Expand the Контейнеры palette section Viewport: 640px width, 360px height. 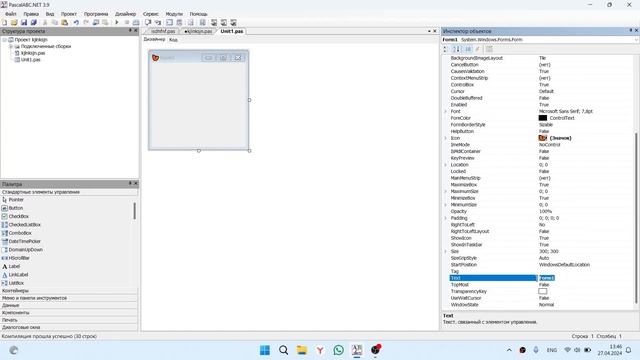69,291
